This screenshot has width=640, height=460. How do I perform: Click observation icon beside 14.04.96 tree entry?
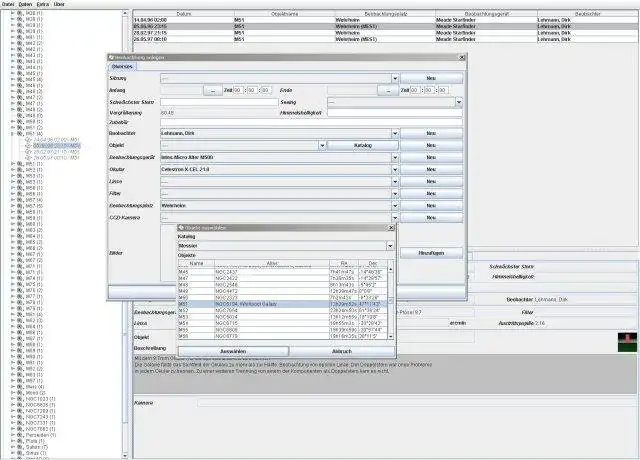(x=28, y=140)
